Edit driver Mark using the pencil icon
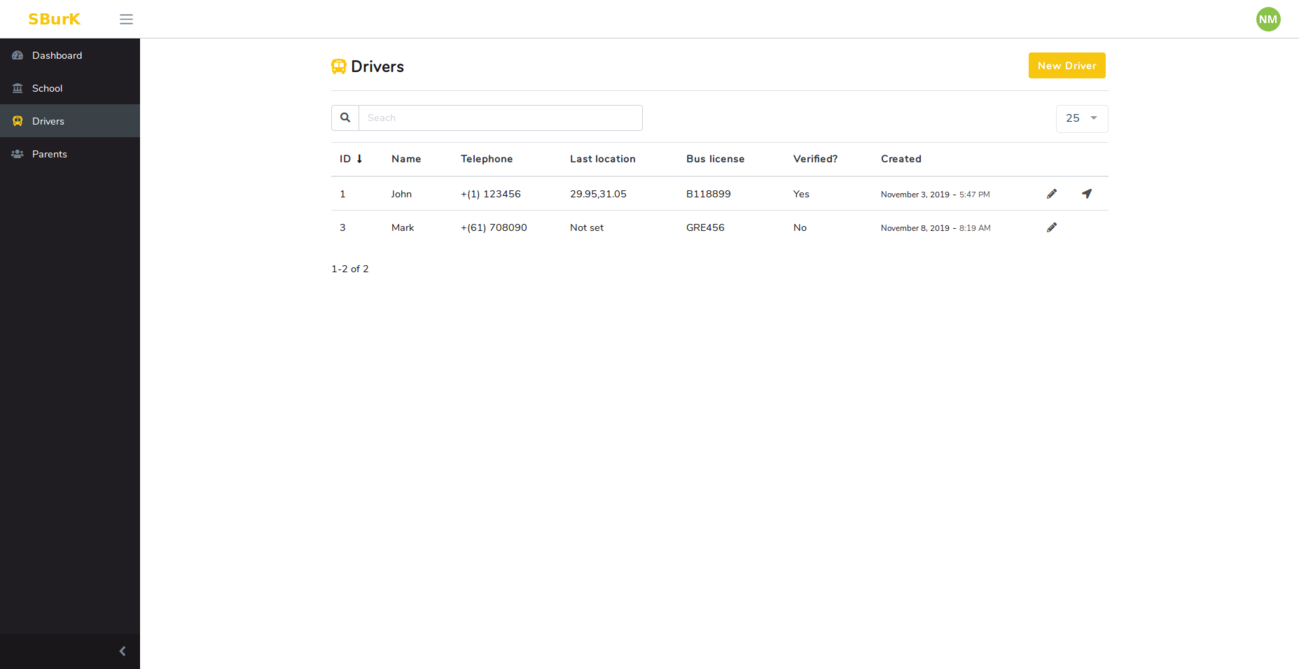 1051,227
